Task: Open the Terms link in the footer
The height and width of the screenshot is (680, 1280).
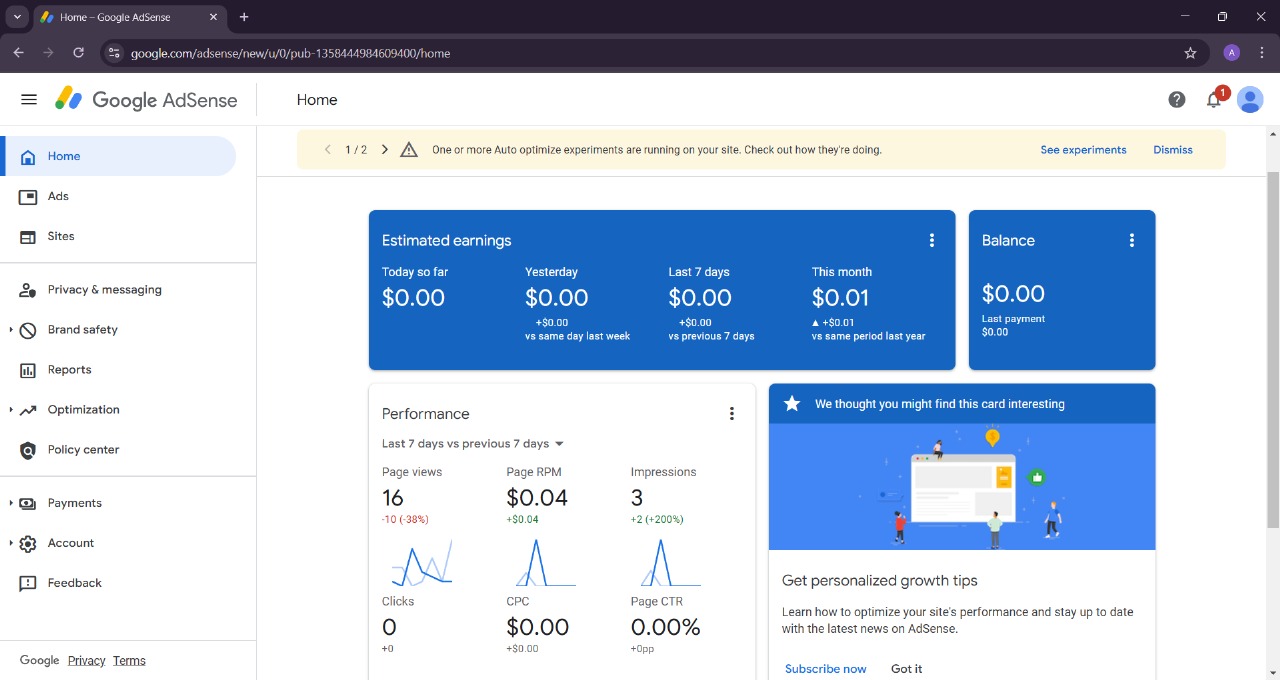Action: tap(129, 661)
